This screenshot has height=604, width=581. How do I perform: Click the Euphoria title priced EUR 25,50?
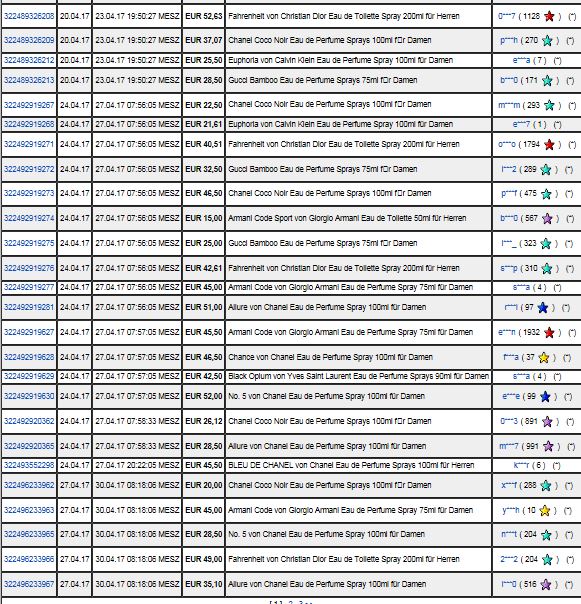point(340,60)
